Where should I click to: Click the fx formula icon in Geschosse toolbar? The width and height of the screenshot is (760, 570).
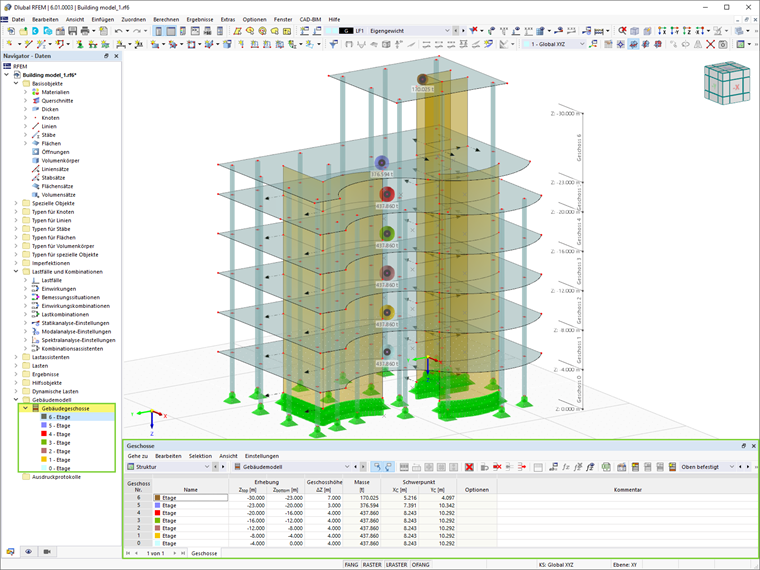(x=565, y=467)
